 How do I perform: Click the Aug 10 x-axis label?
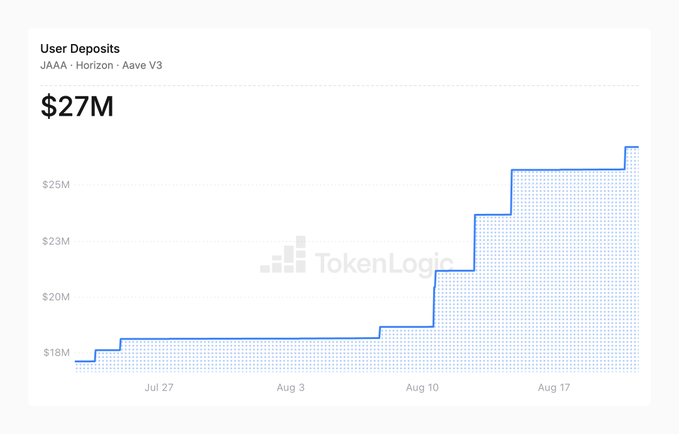[x=422, y=387]
